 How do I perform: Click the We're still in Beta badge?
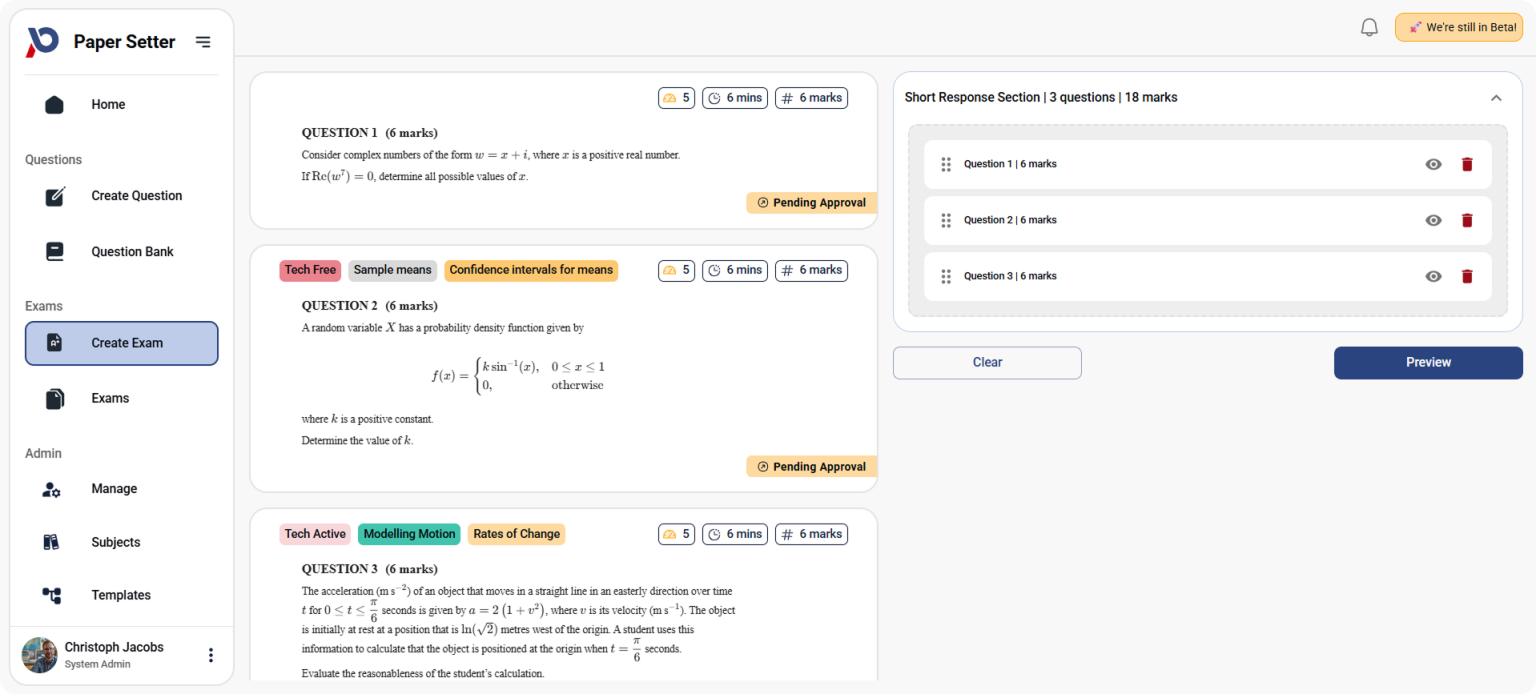click(x=1458, y=27)
